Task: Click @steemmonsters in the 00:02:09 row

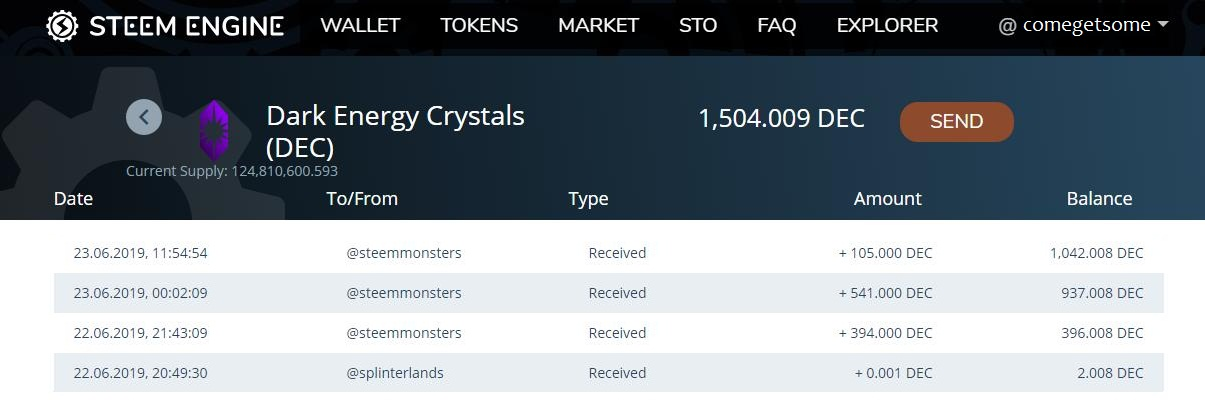Action: pos(404,293)
